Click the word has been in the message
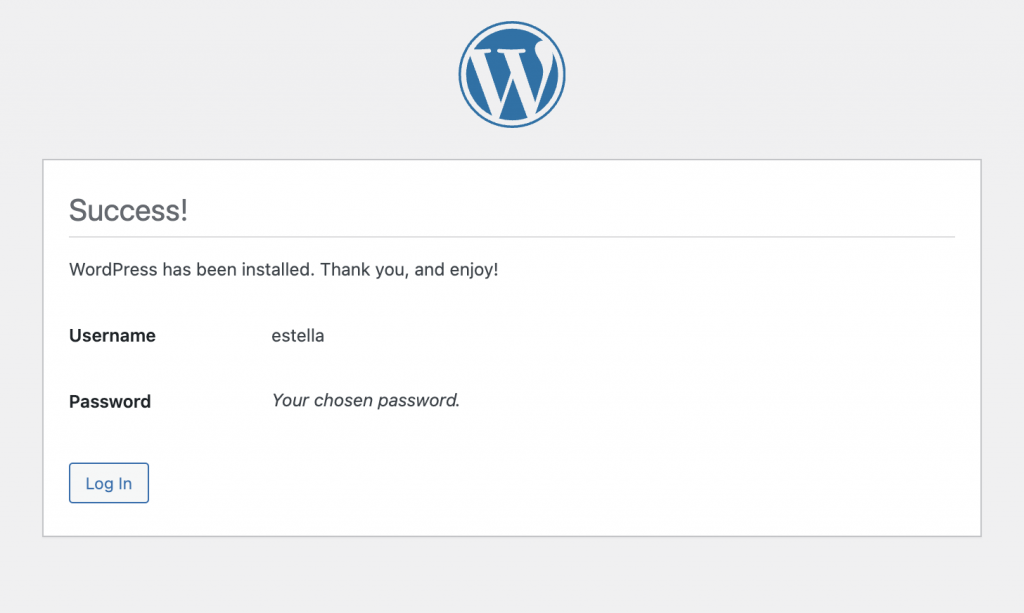Screen dimensions: 1024x613 click(199, 270)
